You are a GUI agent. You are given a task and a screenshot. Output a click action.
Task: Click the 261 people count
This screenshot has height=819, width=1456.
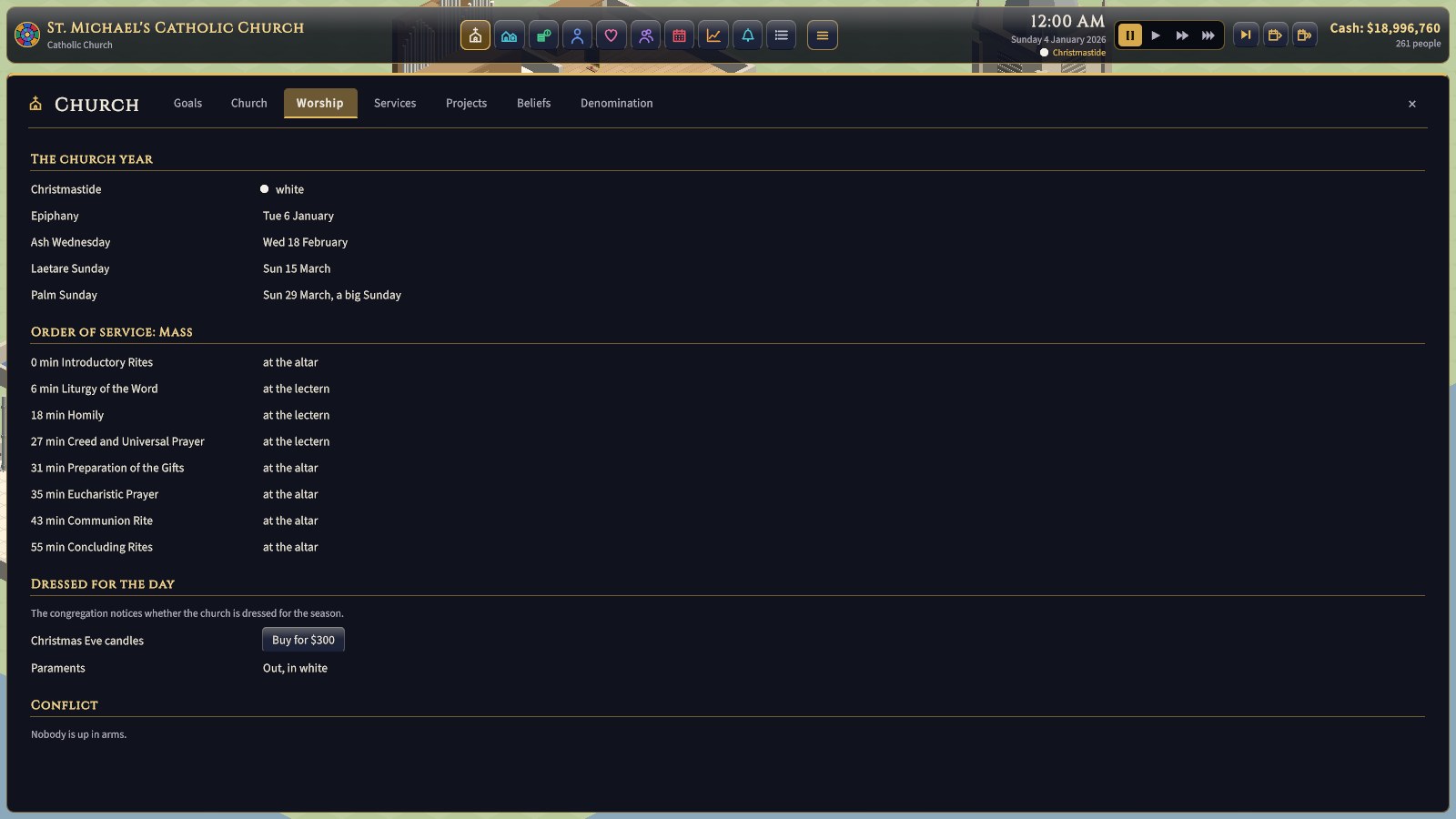(1418, 44)
